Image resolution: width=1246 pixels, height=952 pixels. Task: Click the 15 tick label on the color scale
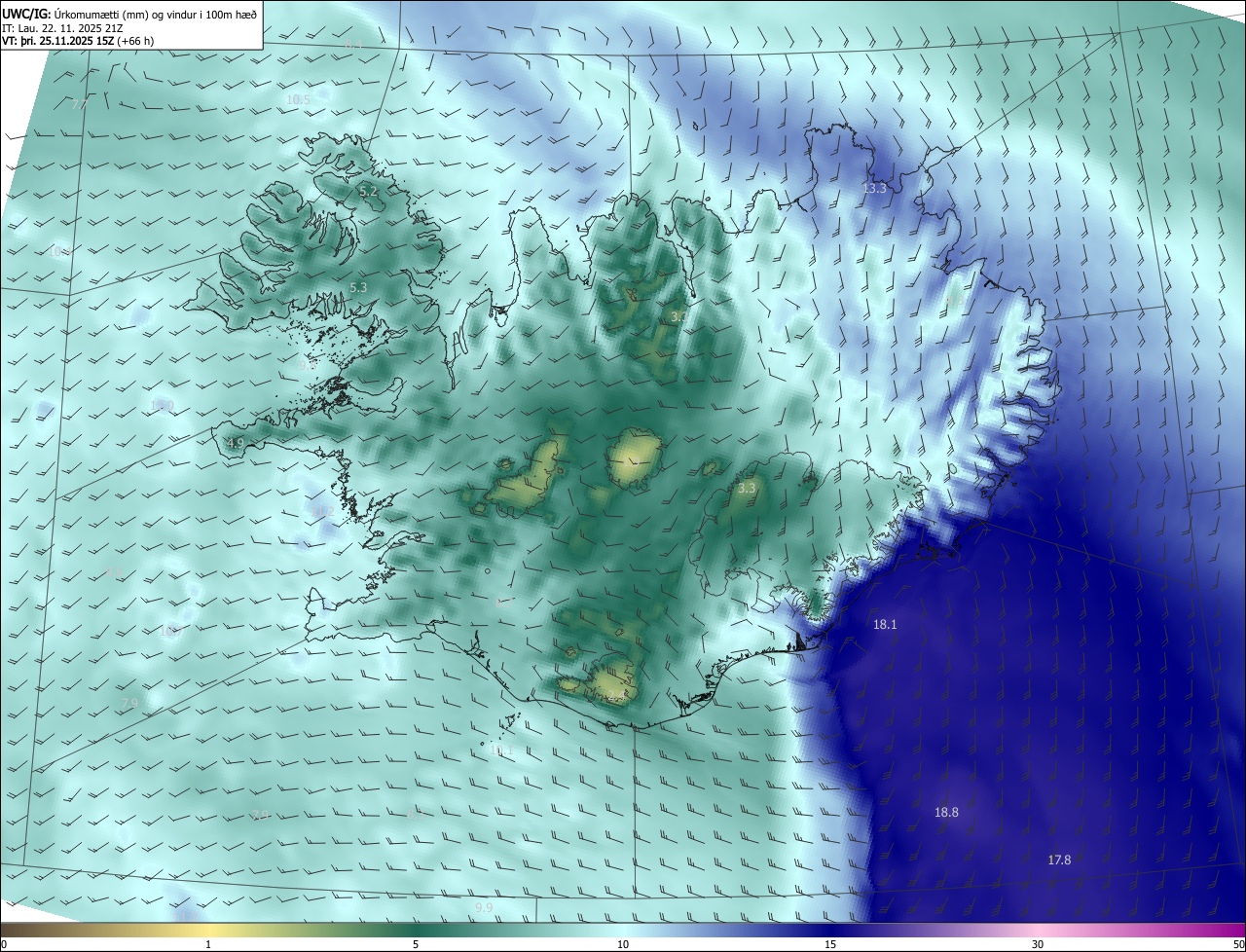click(x=830, y=944)
